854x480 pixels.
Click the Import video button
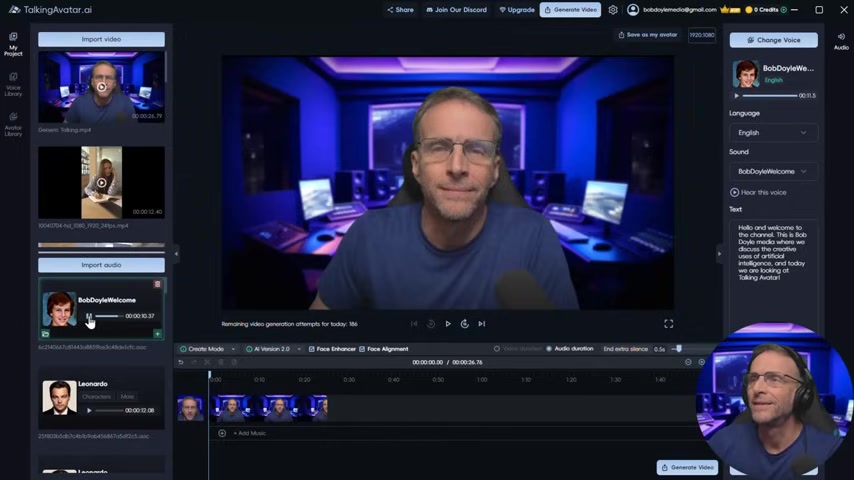click(101, 39)
